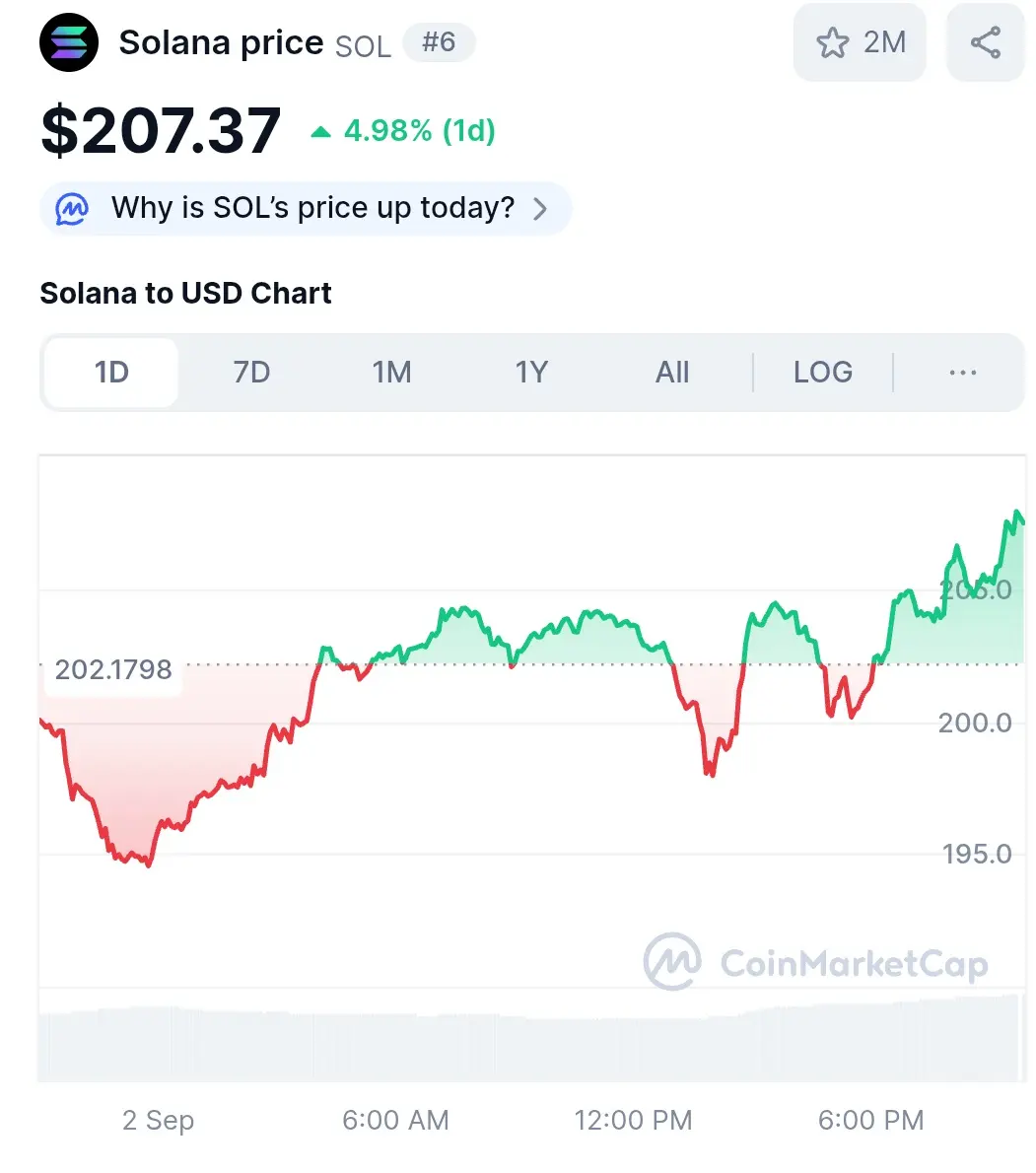1036x1173 pixels.
Task: Click the #6 rank badge
Action: point(439,42)
